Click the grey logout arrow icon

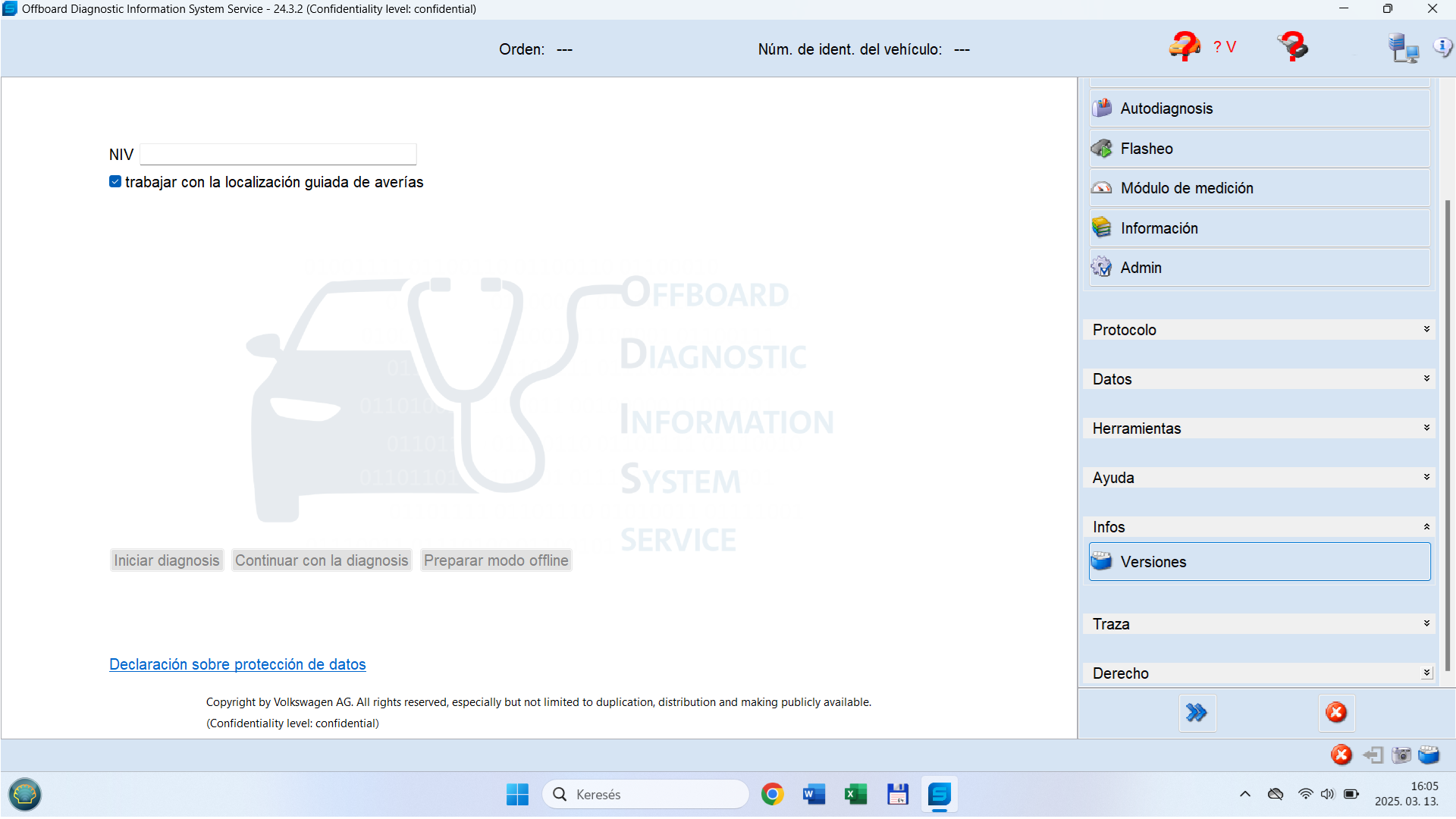point(1373,755)
